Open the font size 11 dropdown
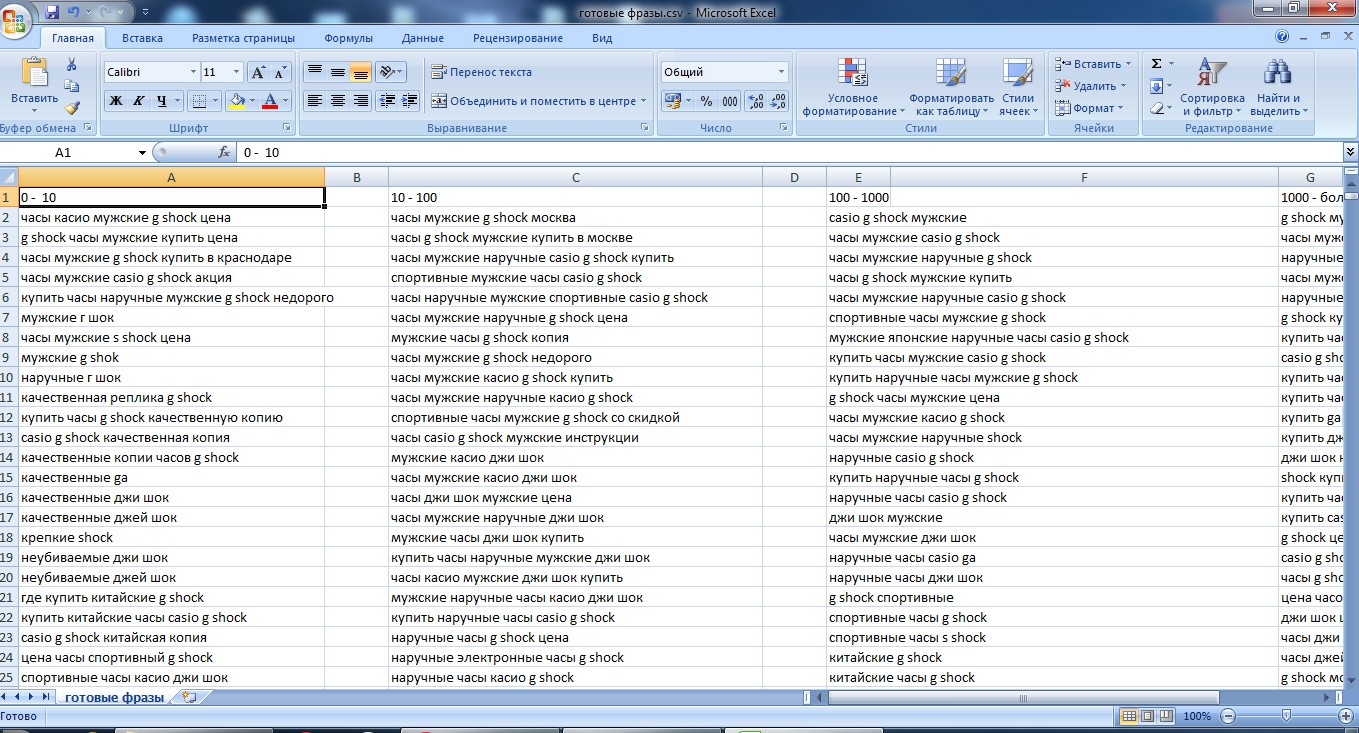Screen dimensions: 1359x733 pyautogui.click(x=237, y=72)
